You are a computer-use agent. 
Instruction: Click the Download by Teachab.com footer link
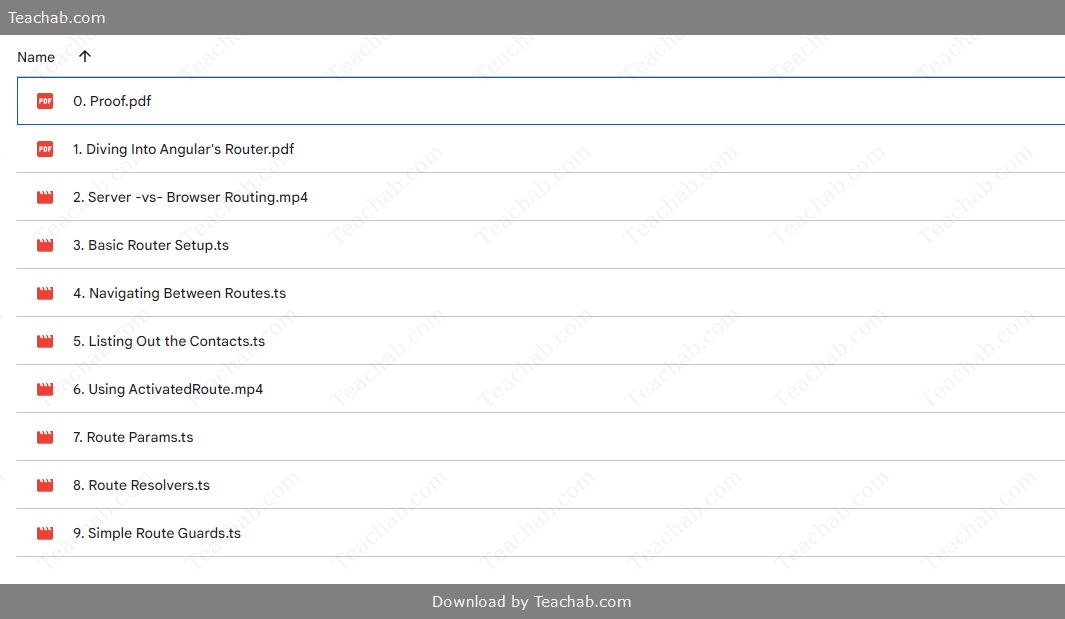point(532,601)
